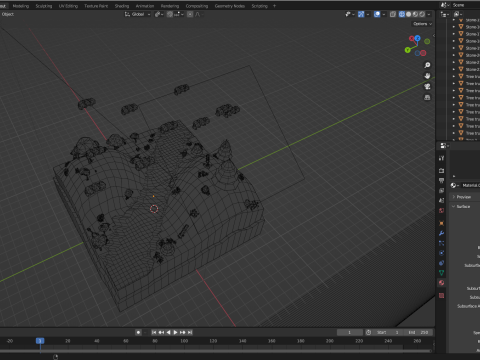Click the current frame number field
480x360 pixels.
click(350, 332)
